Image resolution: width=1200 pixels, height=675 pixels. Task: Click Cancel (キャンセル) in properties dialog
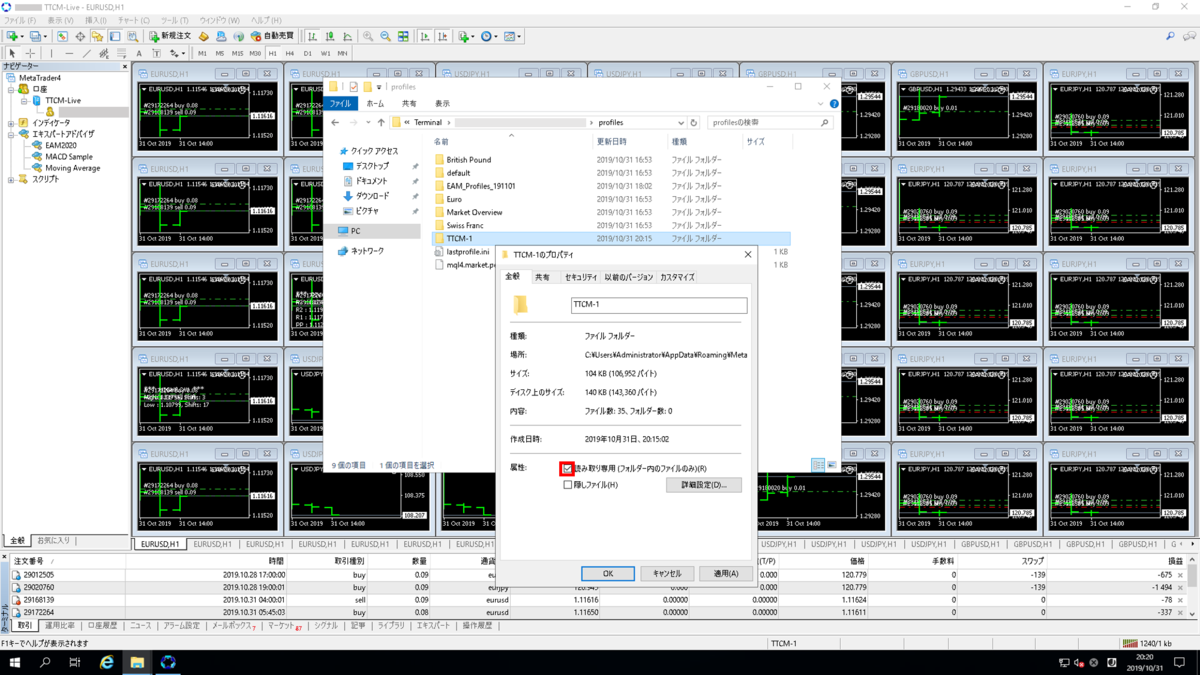[667, 574]
